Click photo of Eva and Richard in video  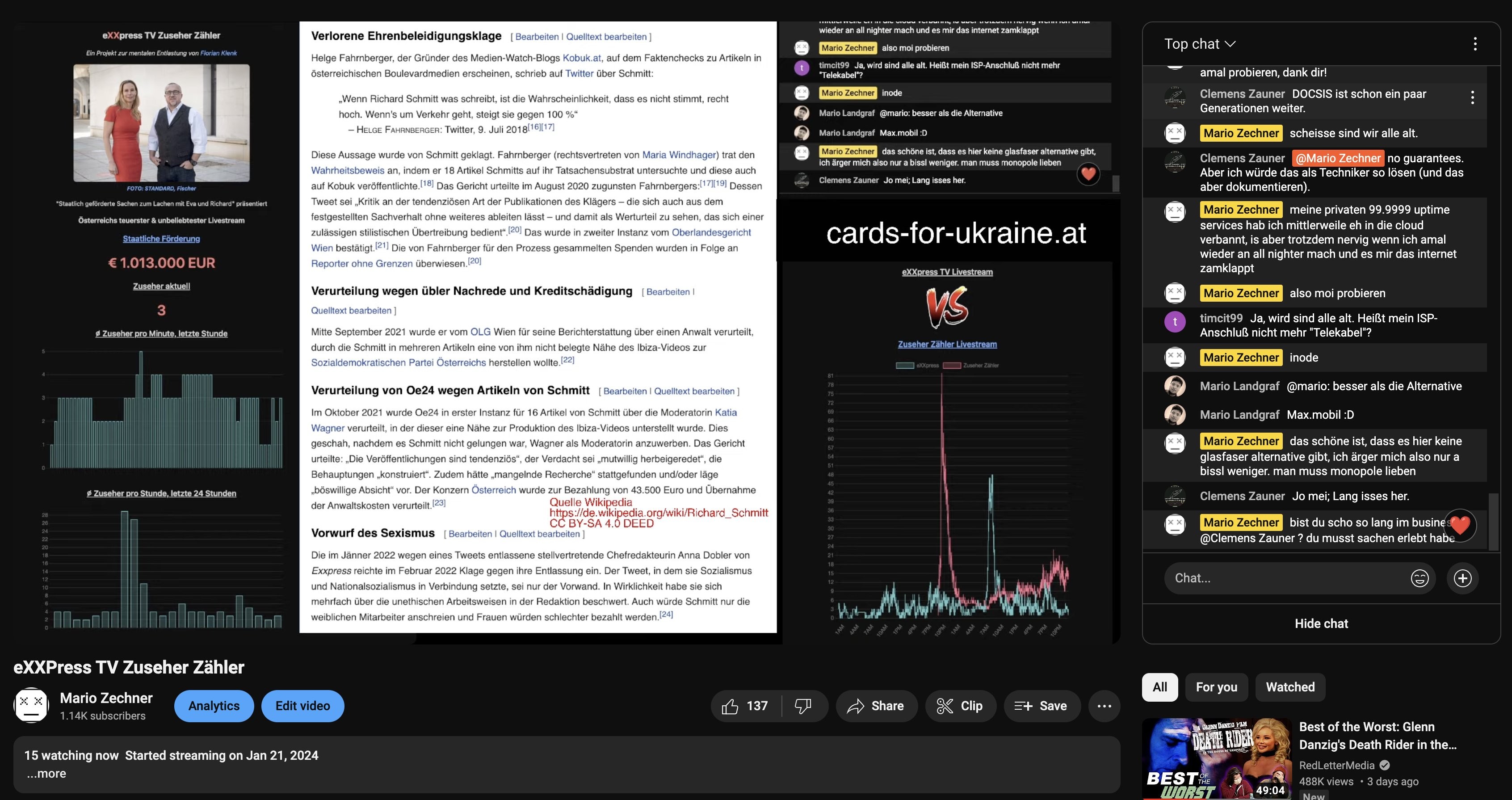161,122
